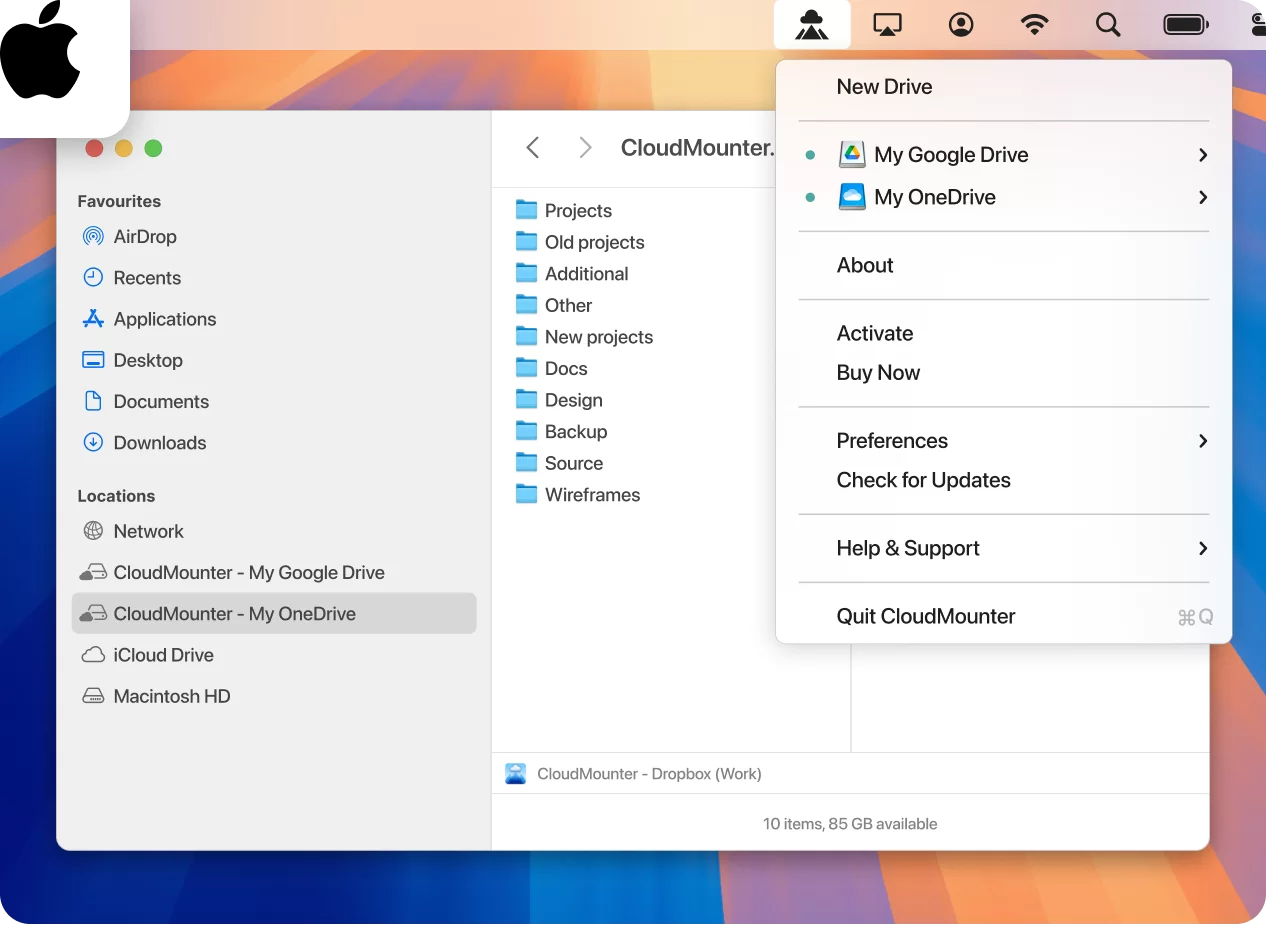1266x950 pixels.
Task: Click the New Drive option
Action: pos(884,87)
